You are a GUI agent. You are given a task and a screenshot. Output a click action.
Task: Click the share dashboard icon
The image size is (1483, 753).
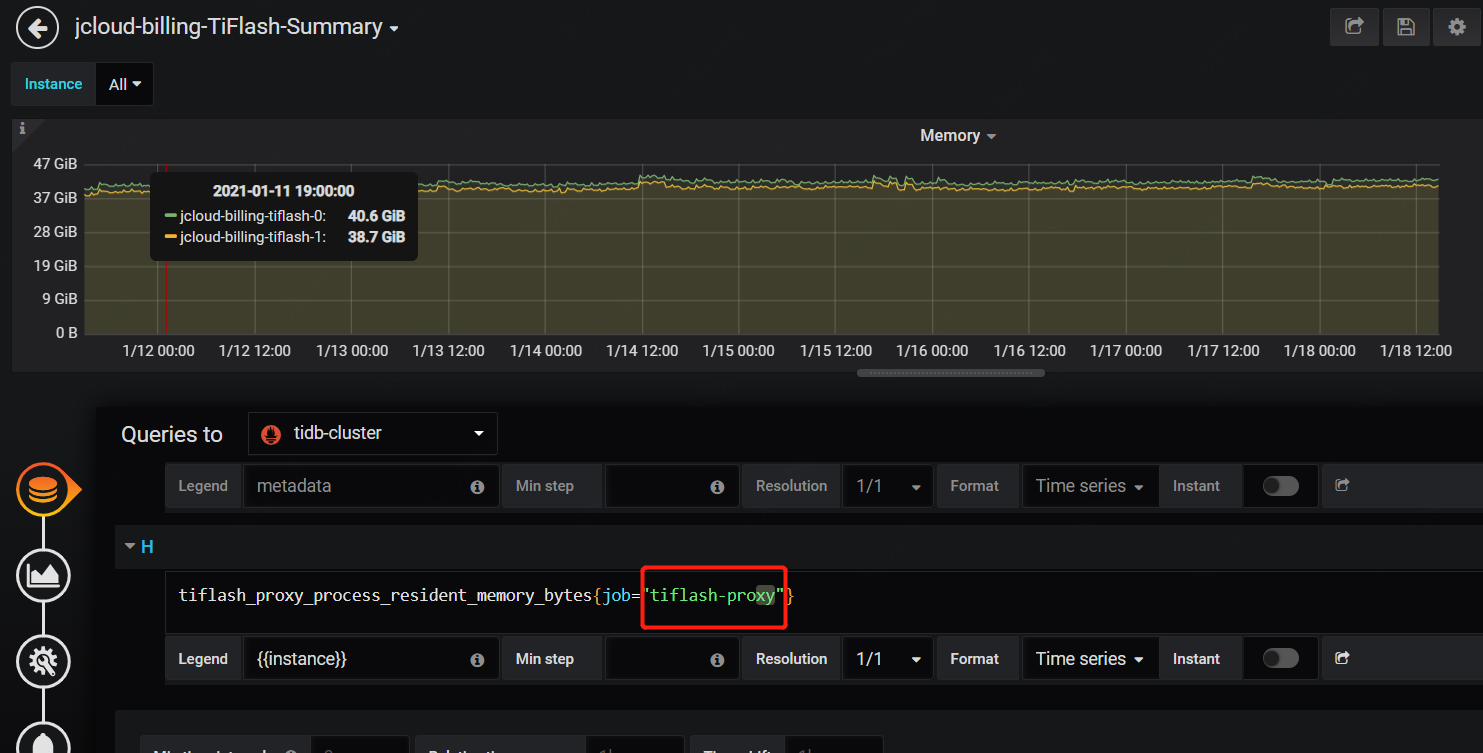point(1354,28)
